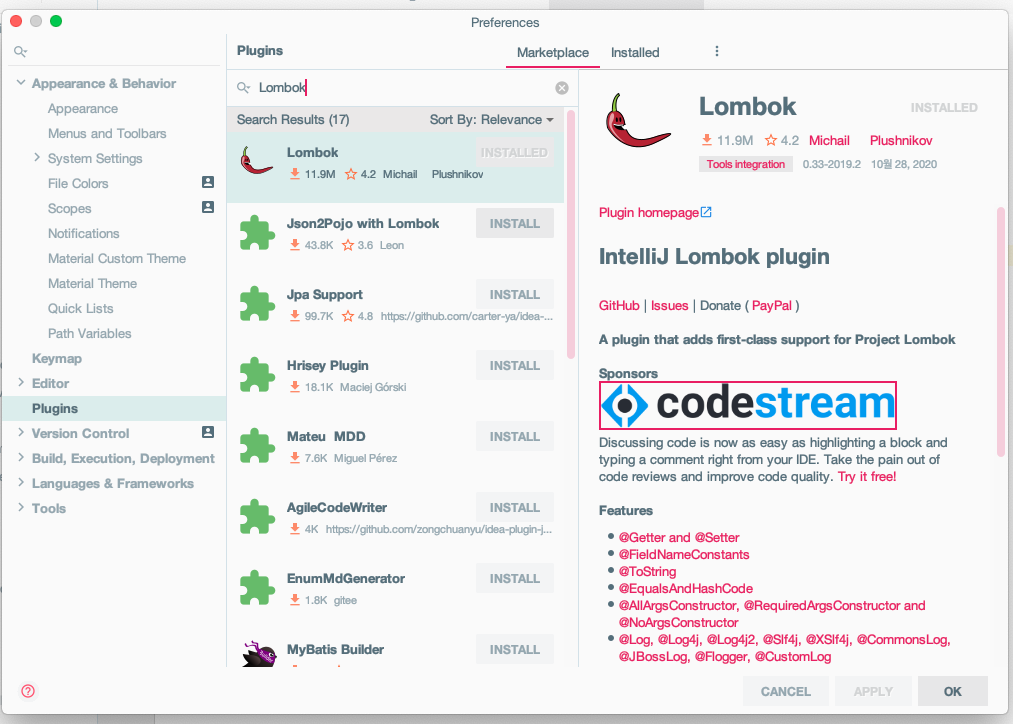1013x724 pixels.
Task: Install the Jpa Support plugin
Action: (515, 295)
